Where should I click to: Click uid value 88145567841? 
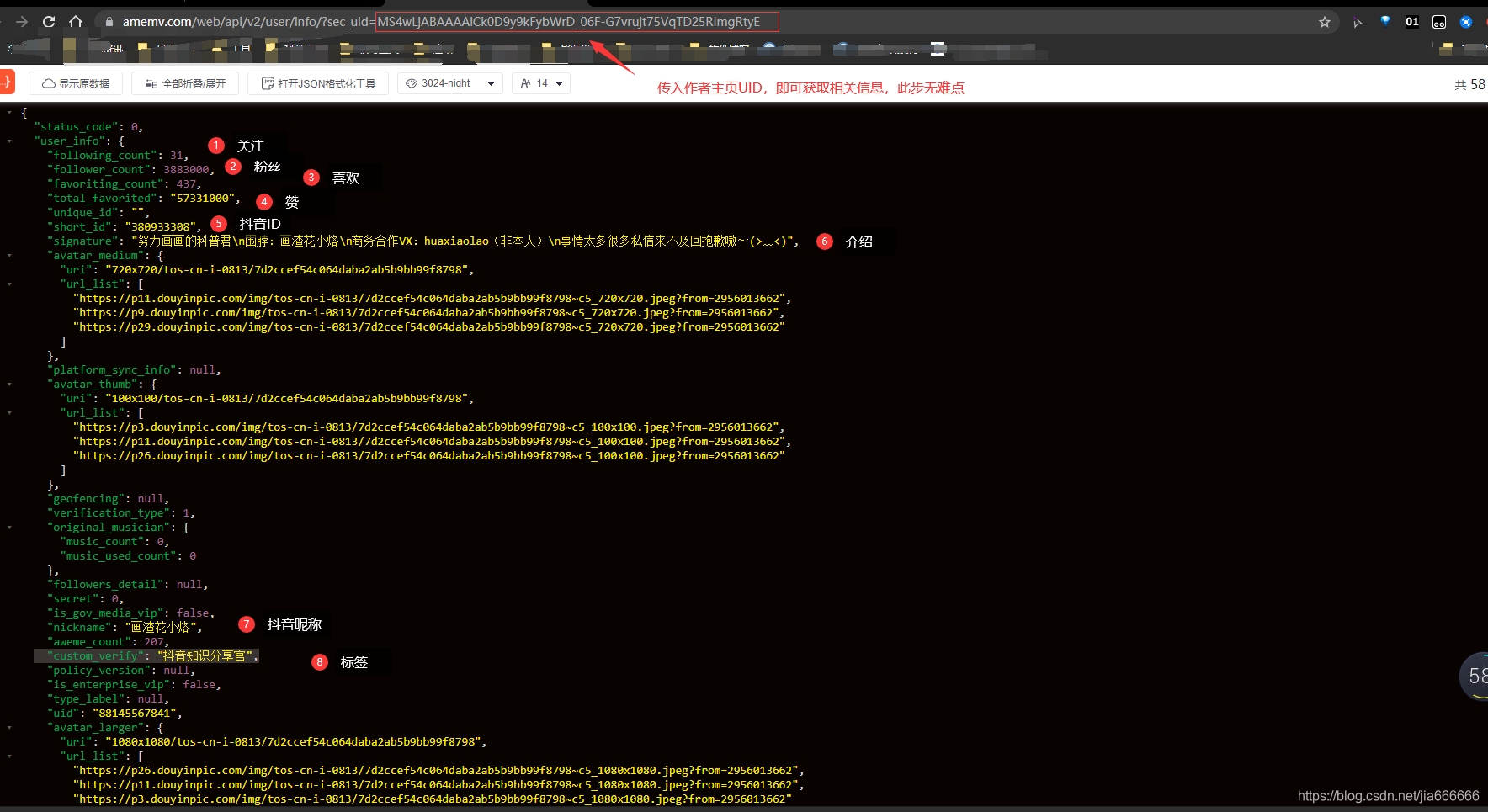click(x=134, y=714)
